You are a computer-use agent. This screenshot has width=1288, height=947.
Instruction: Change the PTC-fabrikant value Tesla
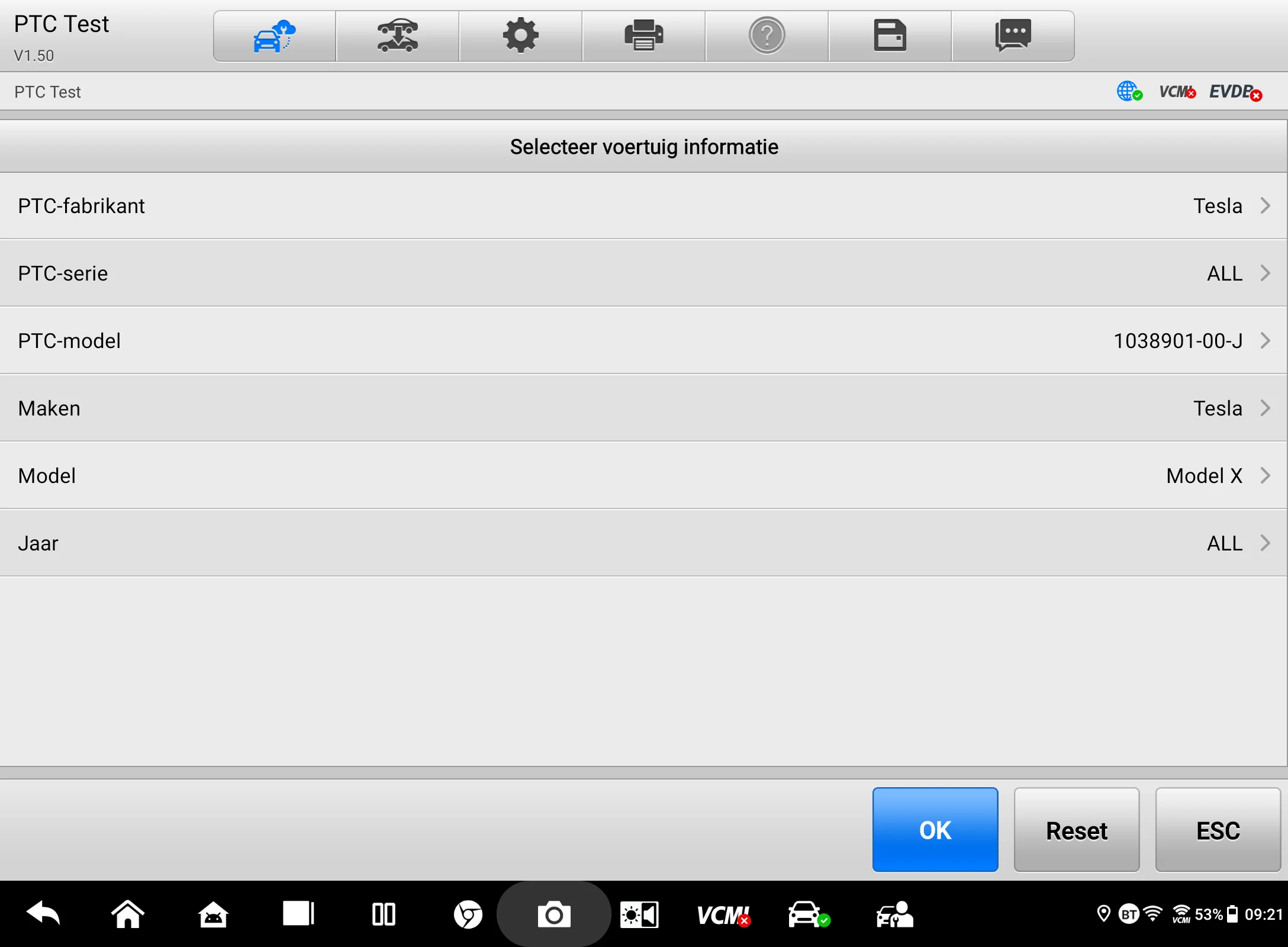tap(1218, 206)
